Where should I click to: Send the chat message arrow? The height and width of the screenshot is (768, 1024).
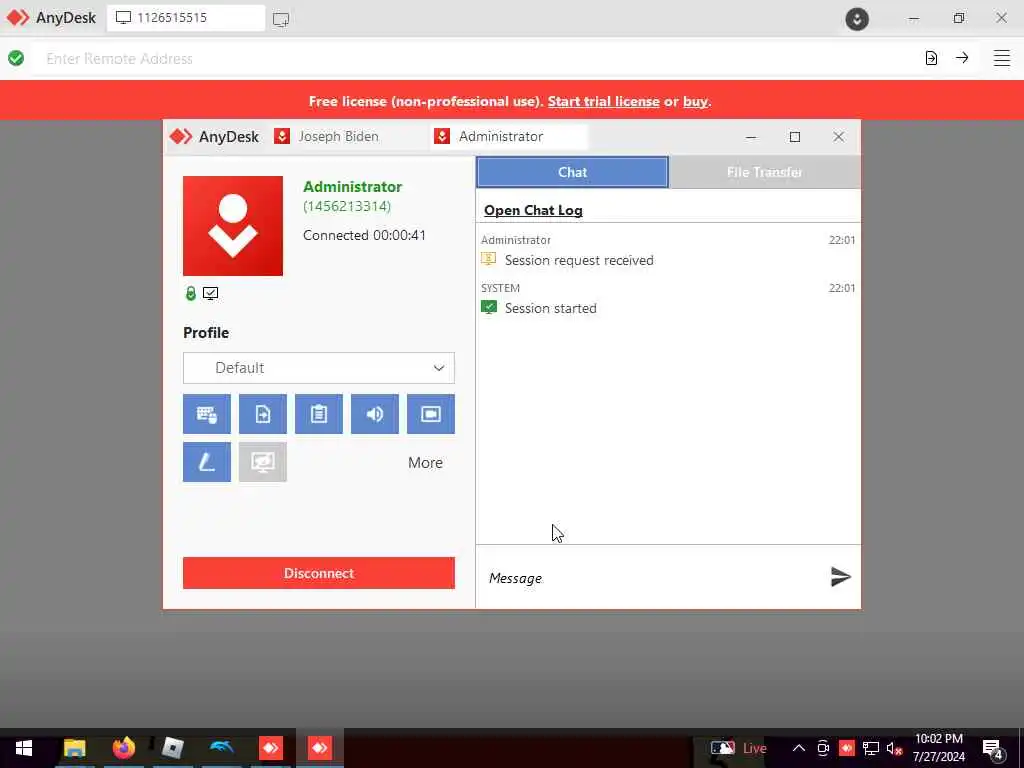[x=840, y=577]
